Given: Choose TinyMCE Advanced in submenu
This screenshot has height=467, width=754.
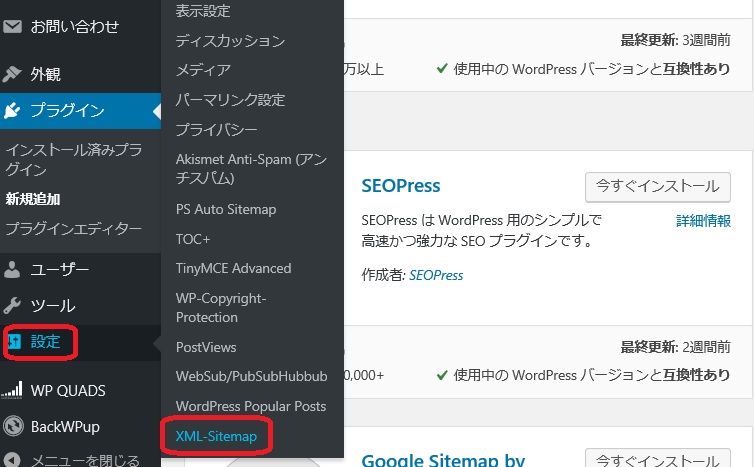Looking at the screenshot, I should [x=233, y=268].
